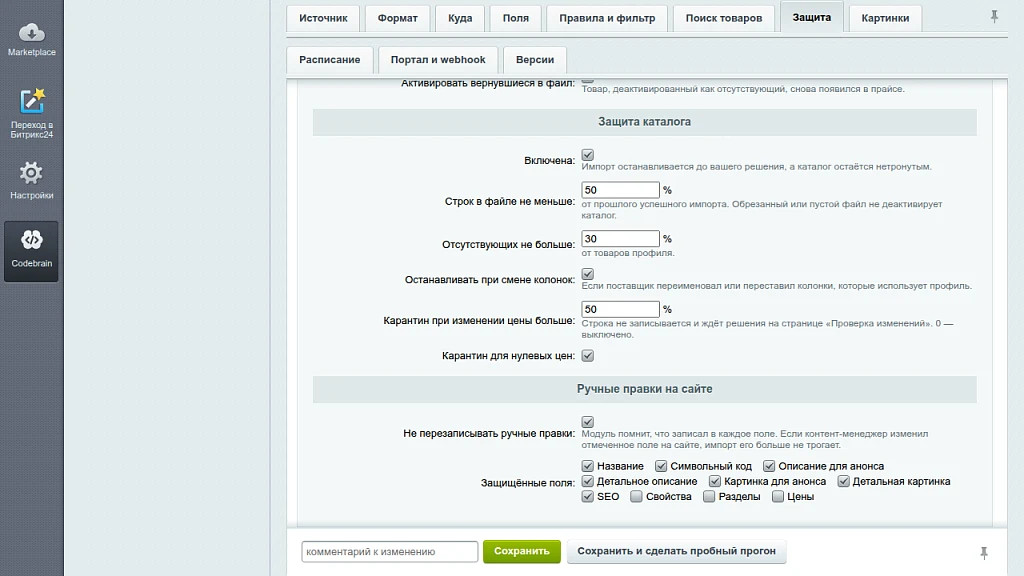Screen dimensions: 1024x576
Task: Click the Защита каталога section header
Action: (x=645, y=122)
